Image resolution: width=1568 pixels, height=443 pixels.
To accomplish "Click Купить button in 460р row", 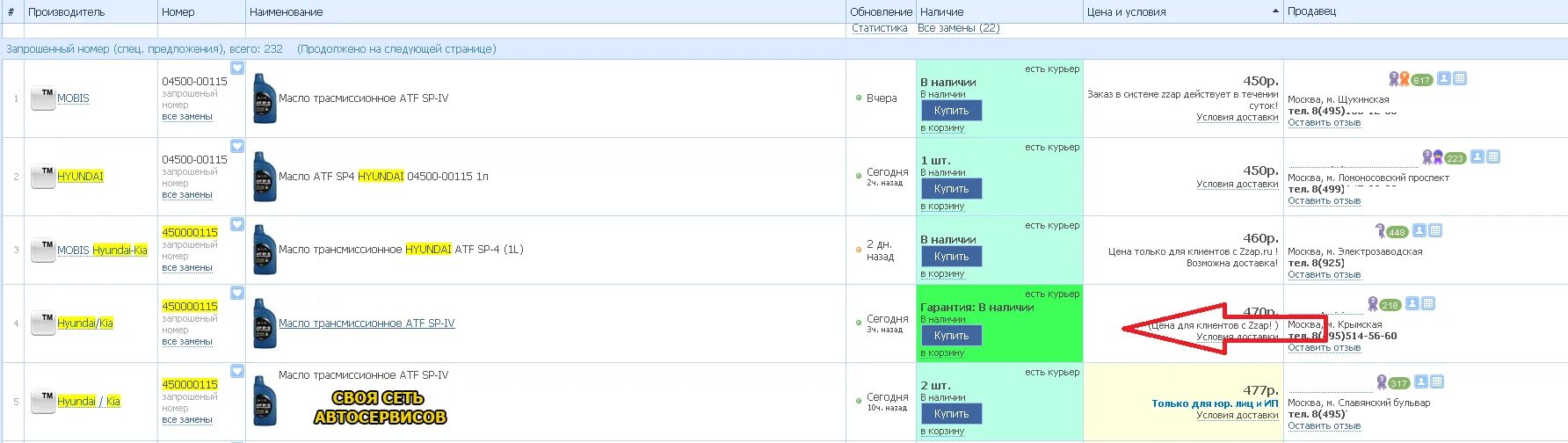I will pyautogui.click(x=951, y=257).
